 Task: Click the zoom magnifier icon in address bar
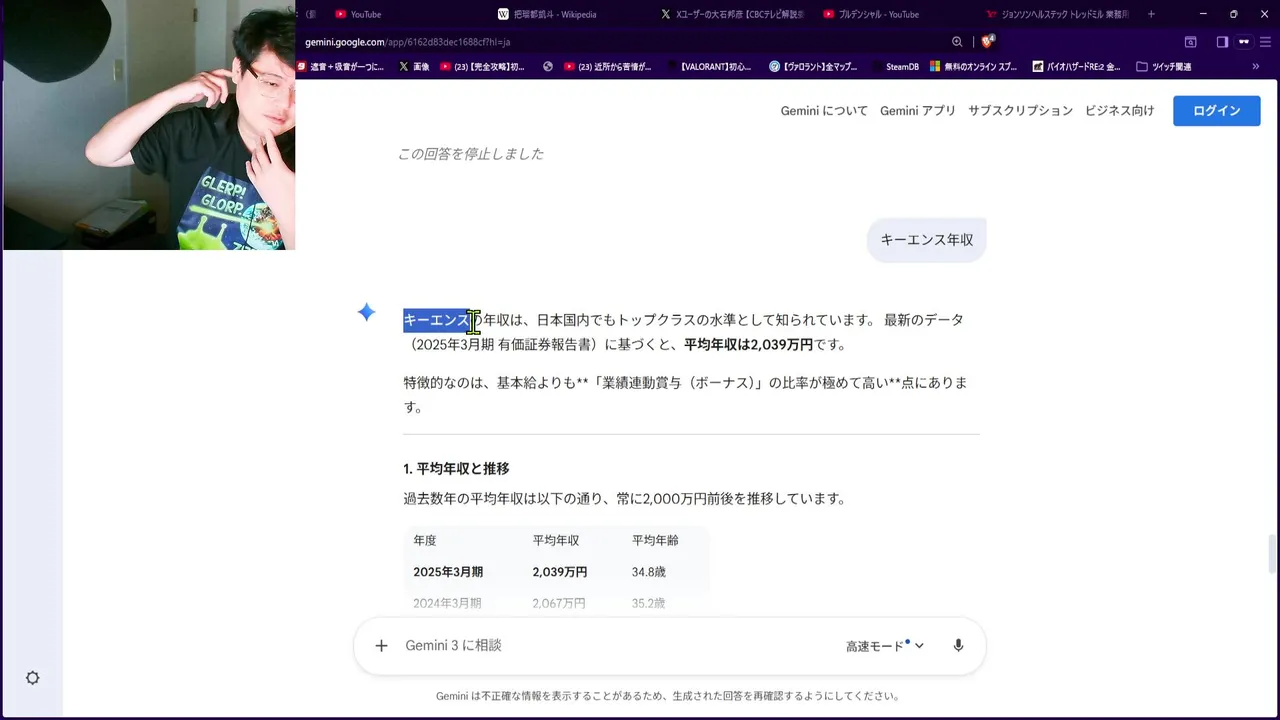click(957, 42)
